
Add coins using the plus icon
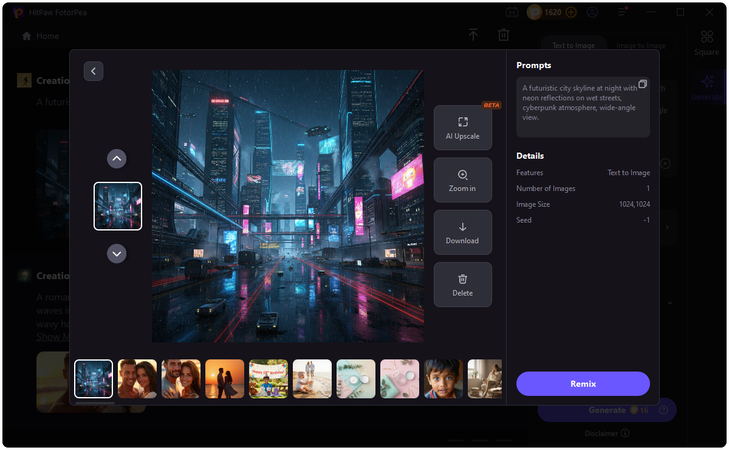pyautogui.click(x=571, y=13)
